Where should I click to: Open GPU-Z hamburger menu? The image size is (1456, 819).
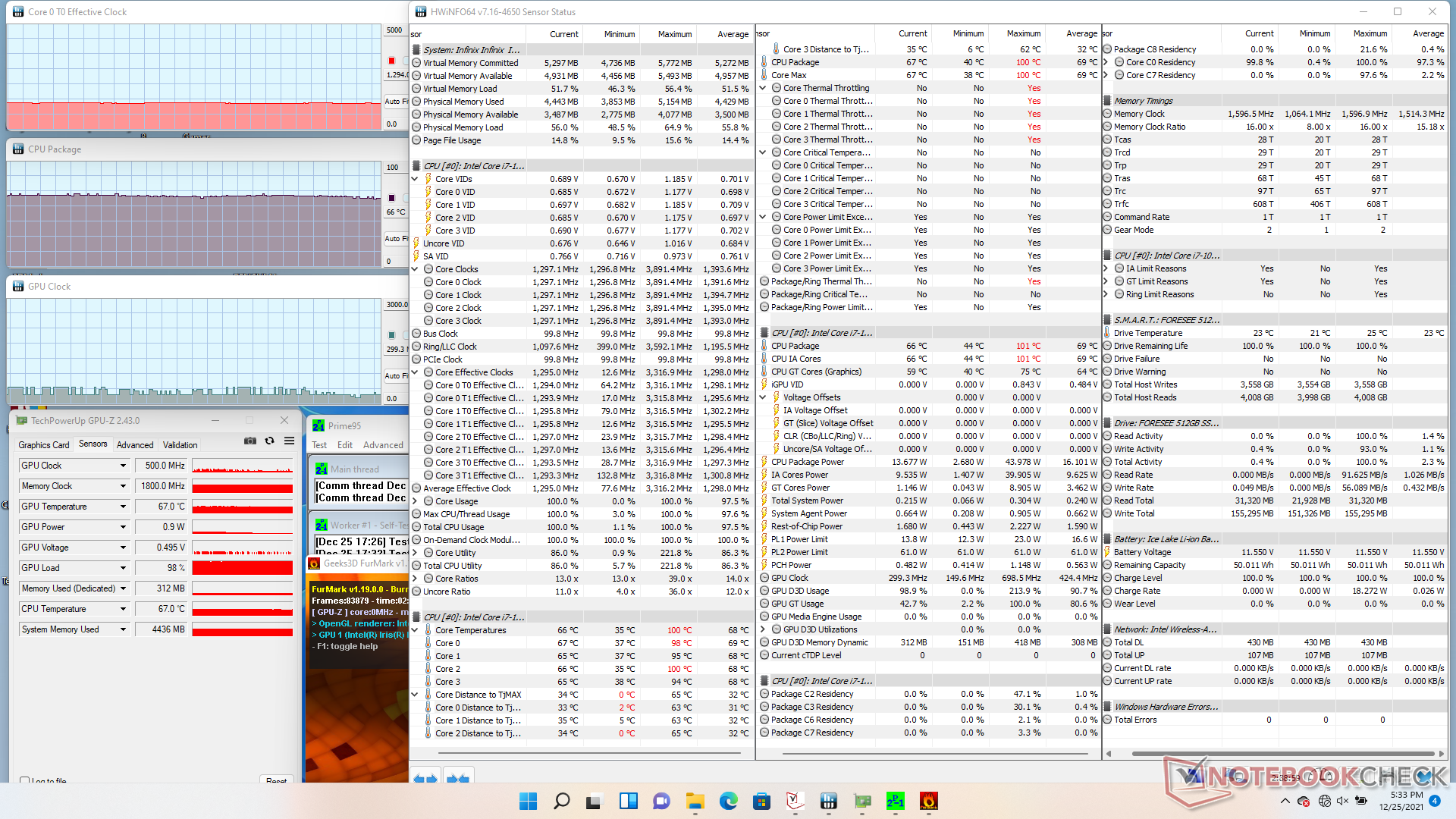tap(289, 441)
